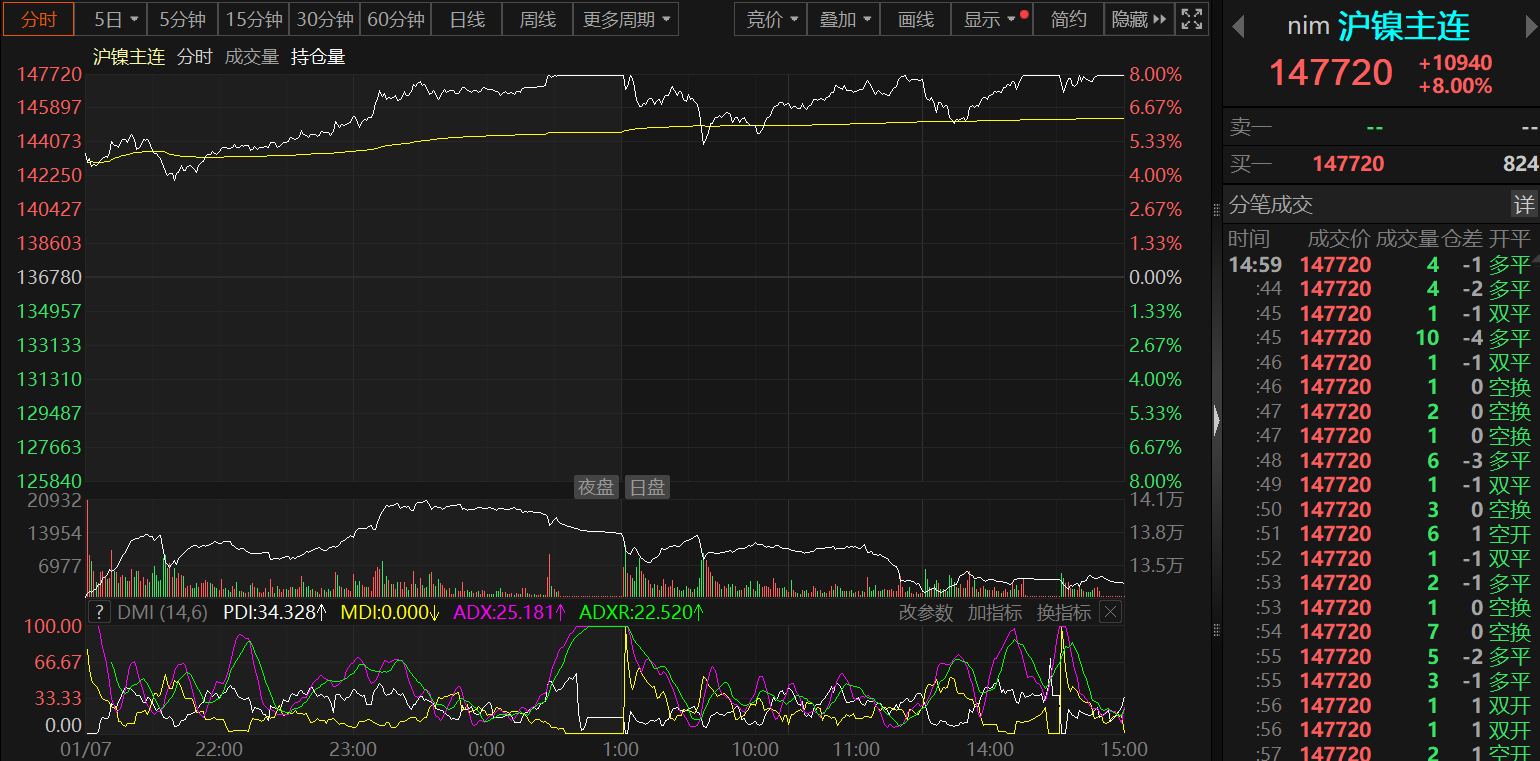This screenshot has height=761, width=1540.
Task: Click 换指标 to switch indicator
Action: pyautogui.click(x=1063, y=612)
